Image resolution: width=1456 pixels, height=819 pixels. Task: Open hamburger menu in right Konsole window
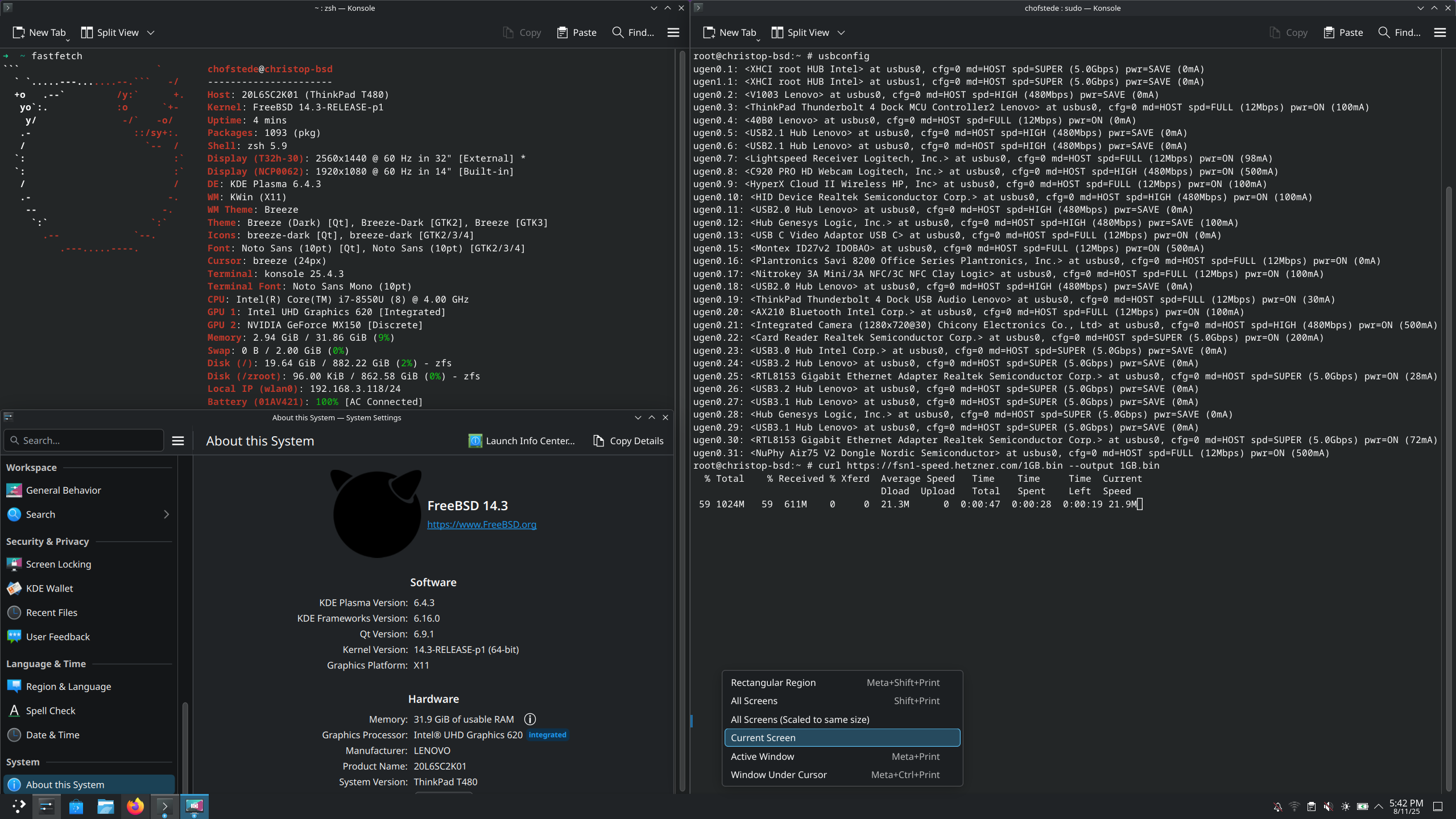(1440, 32)
